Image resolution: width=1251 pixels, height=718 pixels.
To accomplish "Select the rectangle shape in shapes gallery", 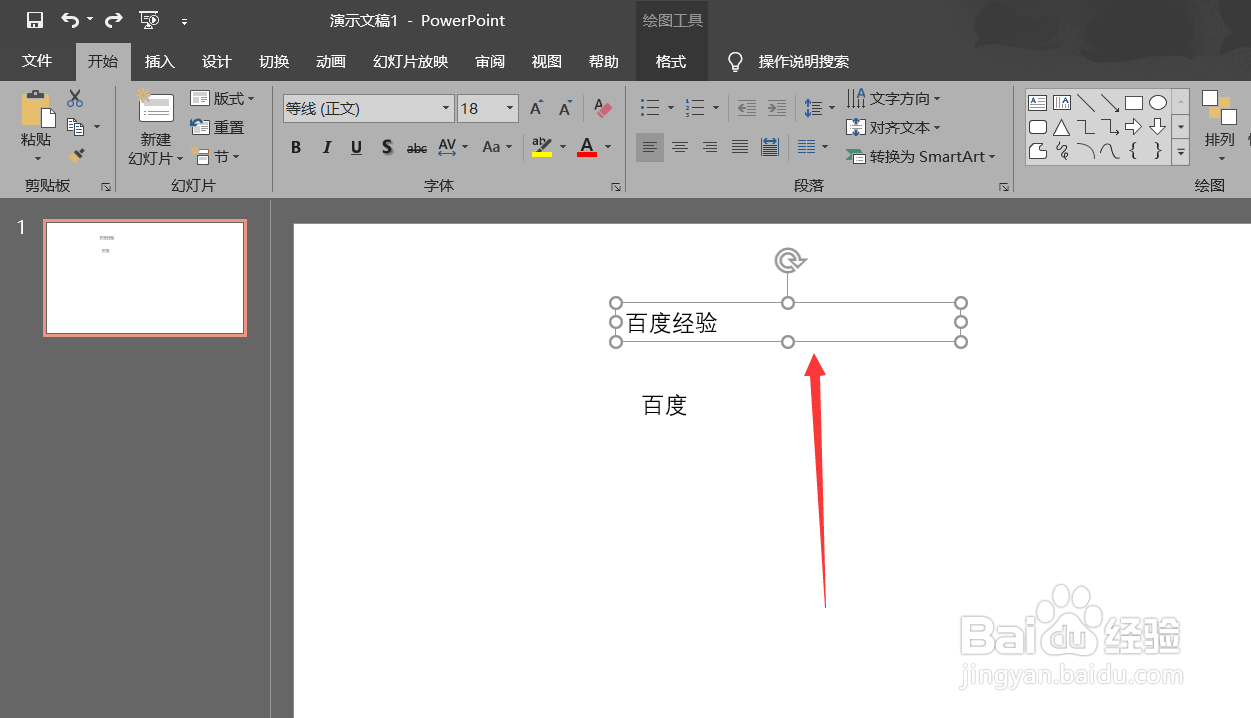I will (x=1134, y=102).
